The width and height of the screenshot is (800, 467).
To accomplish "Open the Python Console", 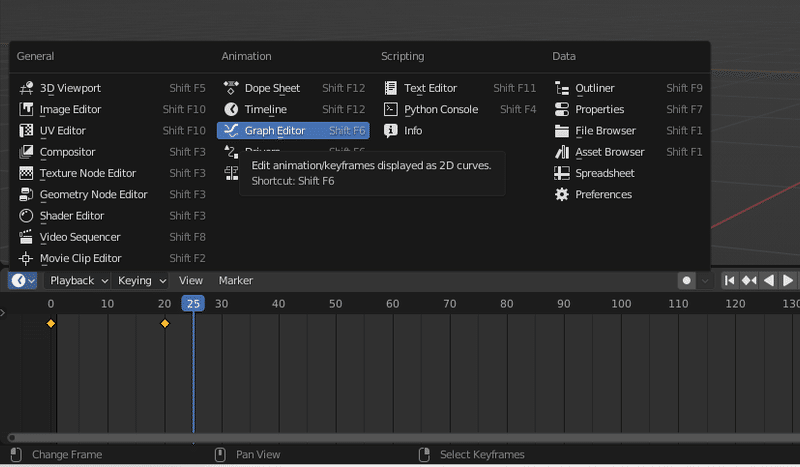I will click(x=459, y=109).
